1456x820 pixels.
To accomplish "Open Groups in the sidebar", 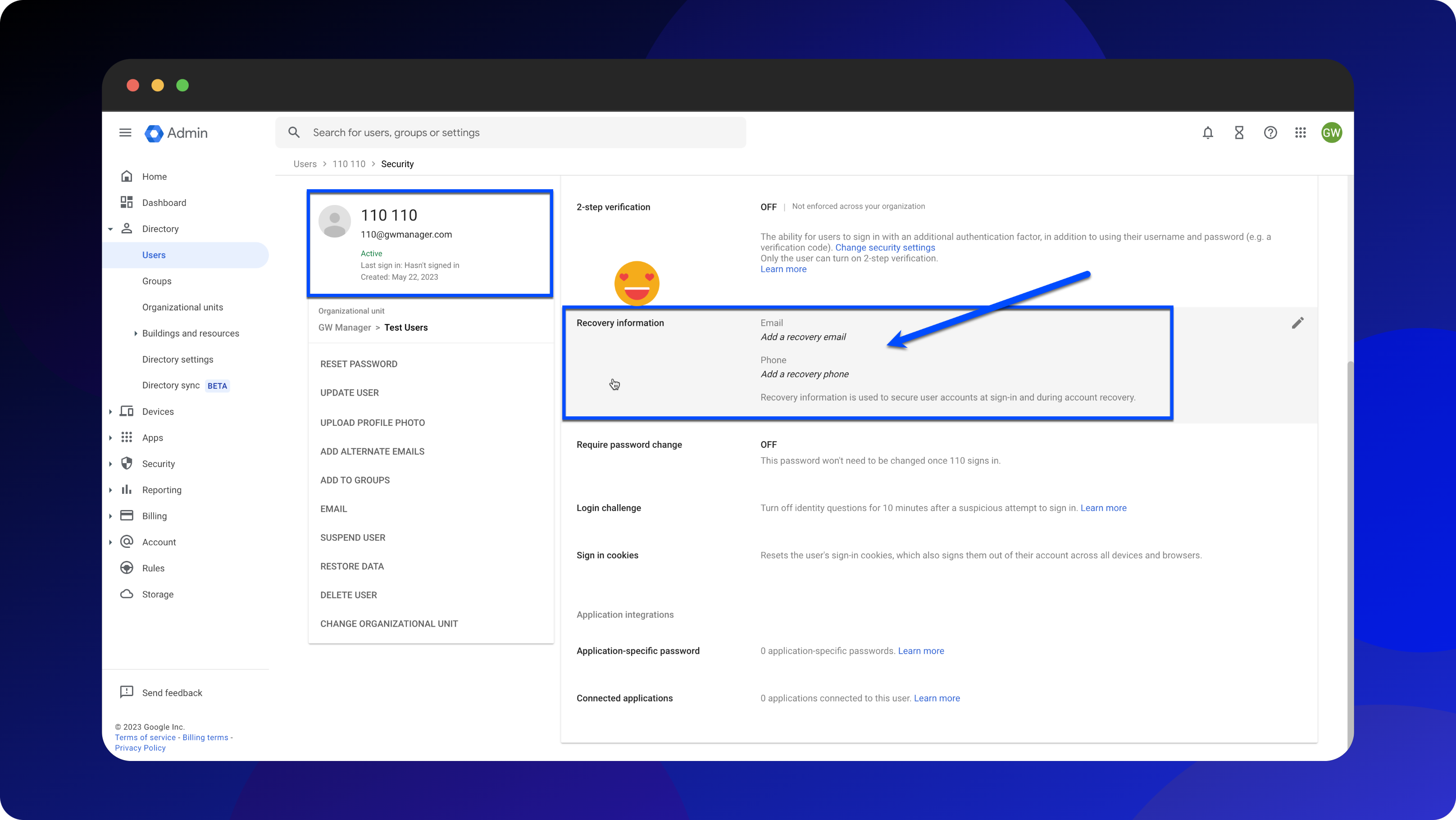I will point(157,281).
